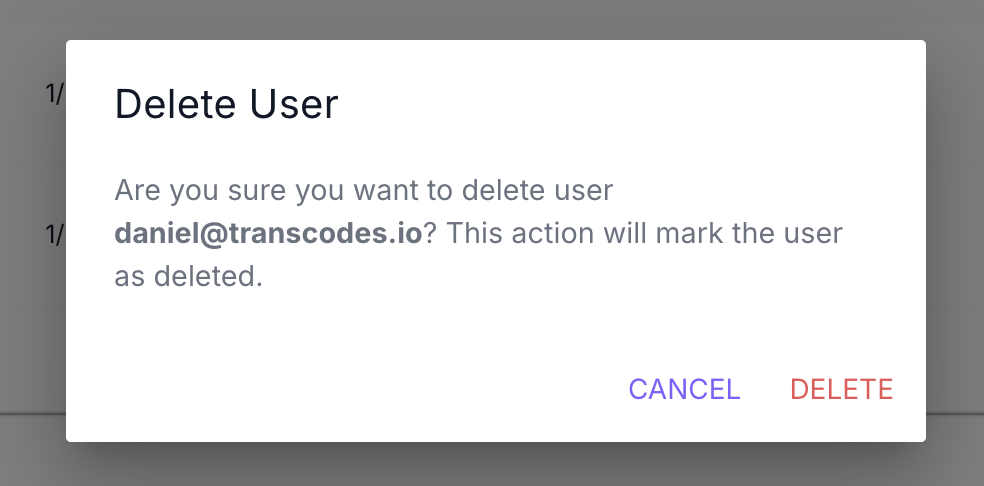Click the lower partially hidden "1/" text
984x486 pixels.
tap(54, 234)
